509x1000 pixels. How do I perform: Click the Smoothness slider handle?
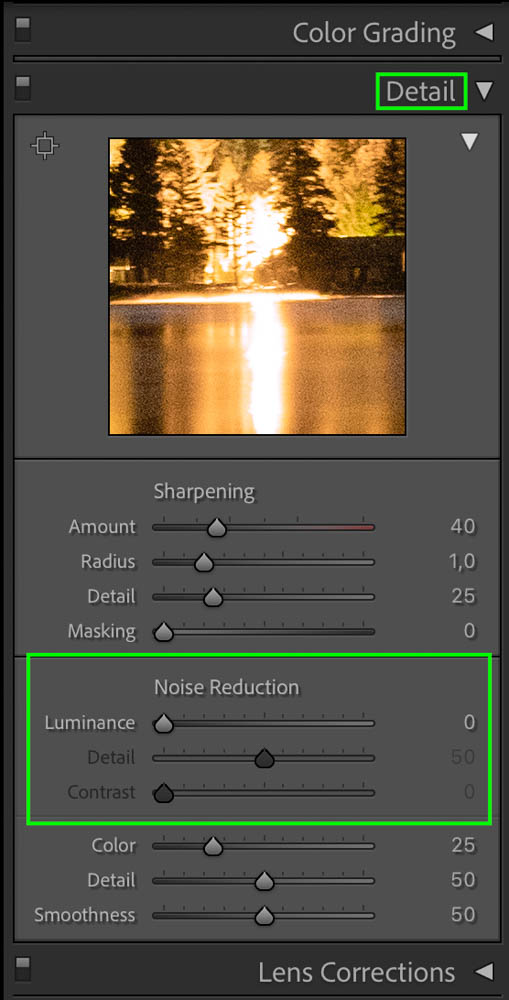pyautogui.click(x=264, y=916)
